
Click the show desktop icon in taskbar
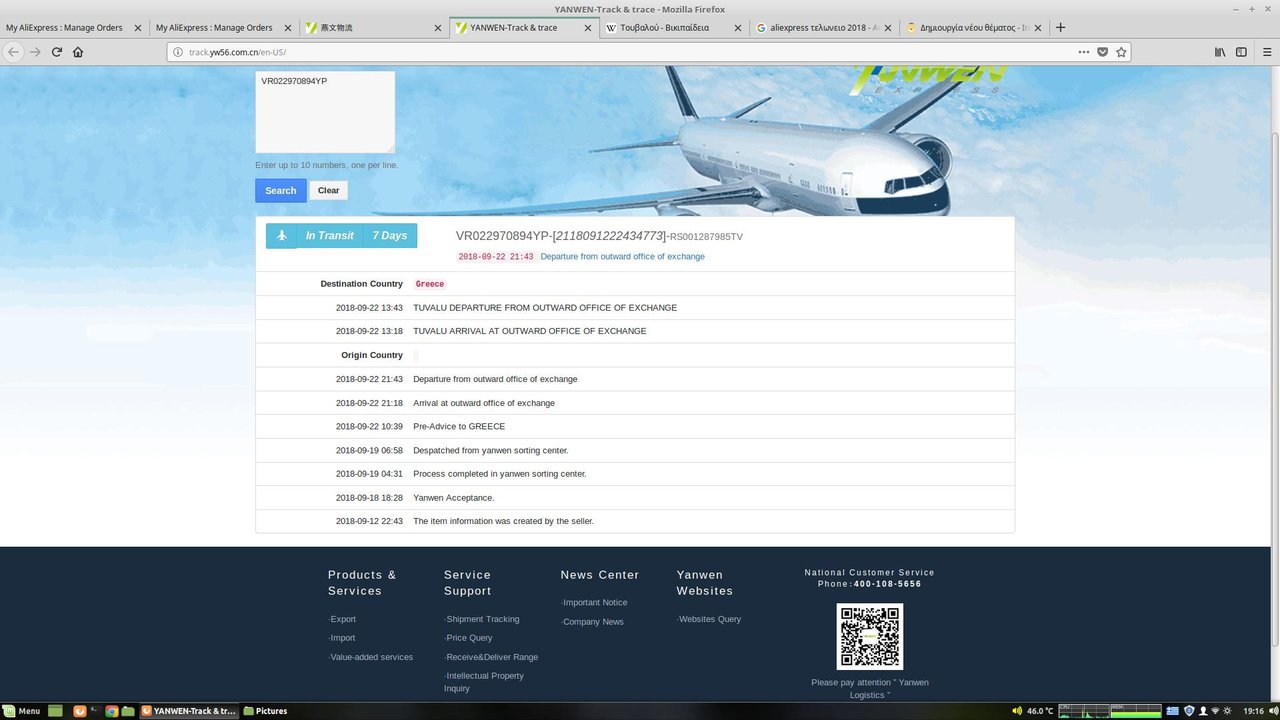point(55,711)
